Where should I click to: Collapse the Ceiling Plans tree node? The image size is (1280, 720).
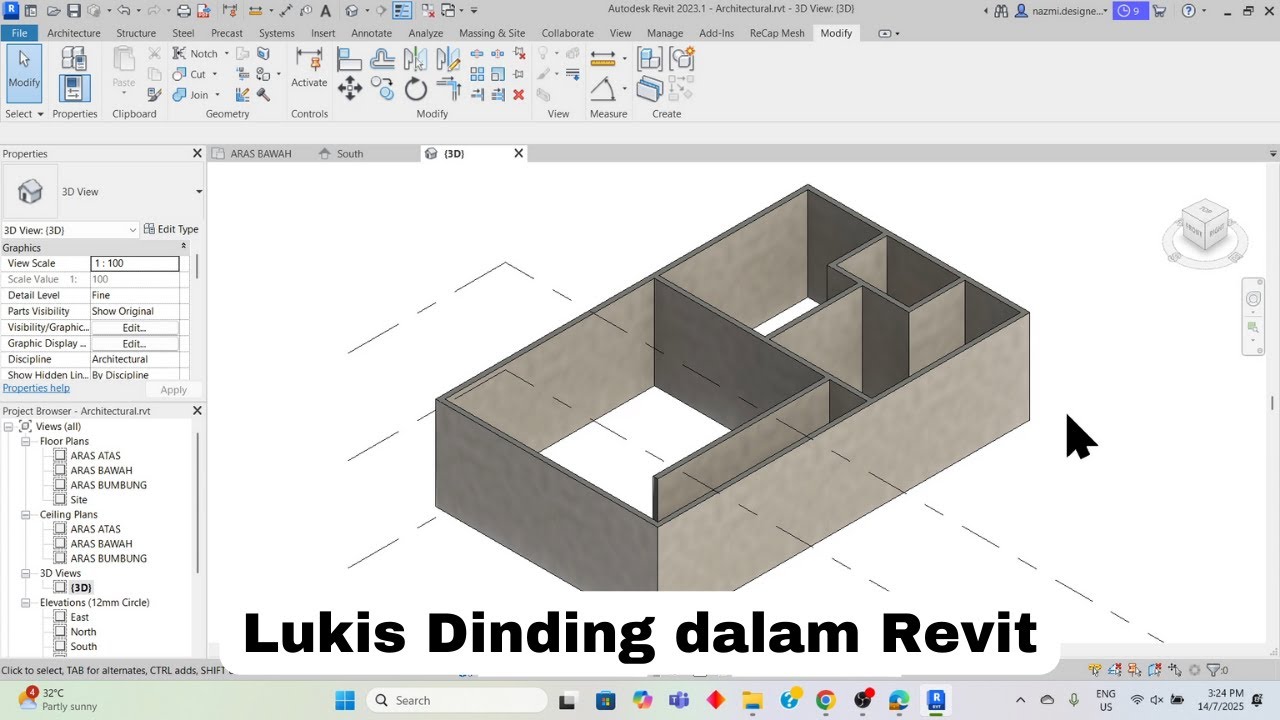[26, 514]
